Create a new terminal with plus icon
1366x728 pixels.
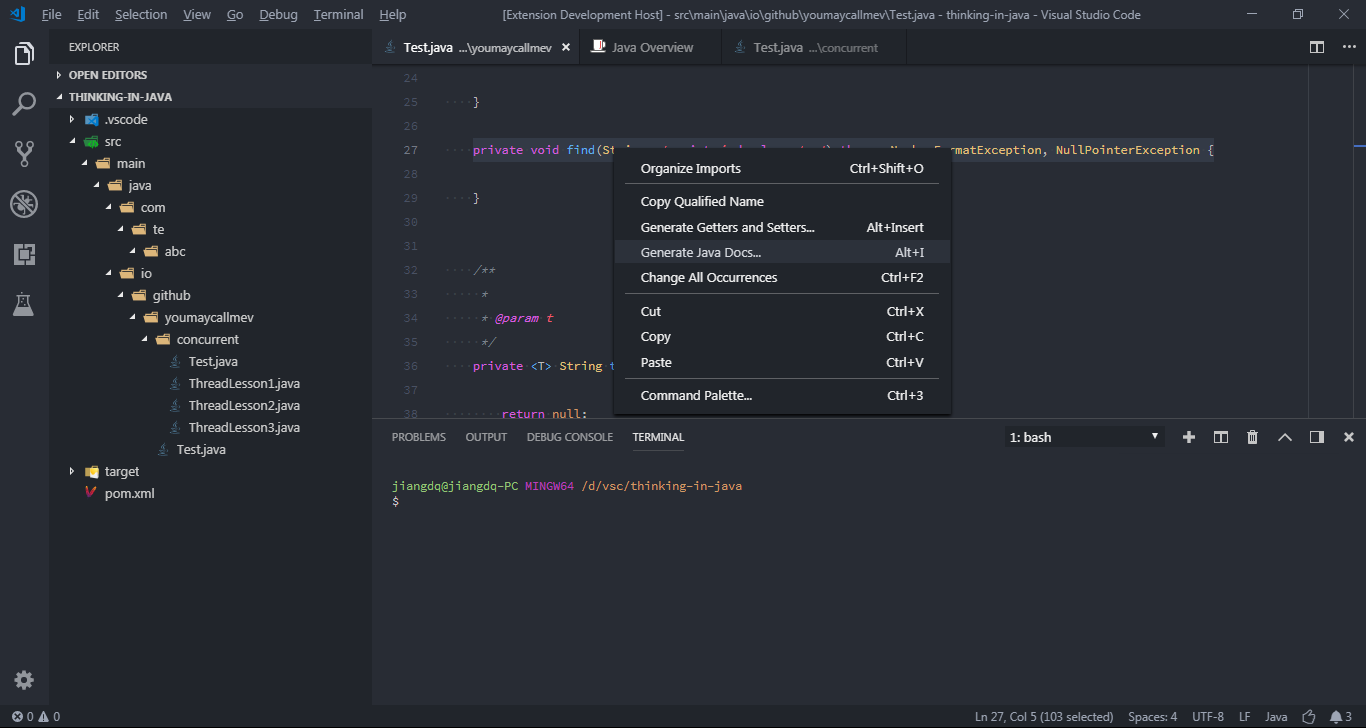click(x=1189, y=437)
